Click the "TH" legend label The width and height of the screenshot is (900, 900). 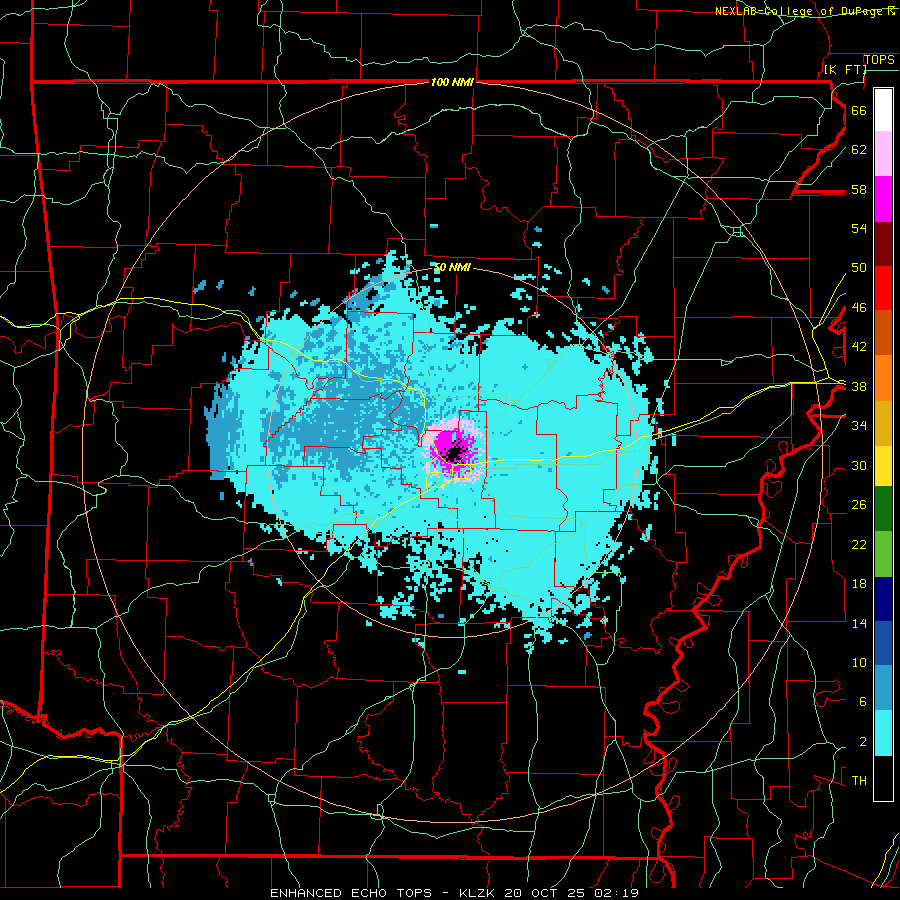point(859,781)
